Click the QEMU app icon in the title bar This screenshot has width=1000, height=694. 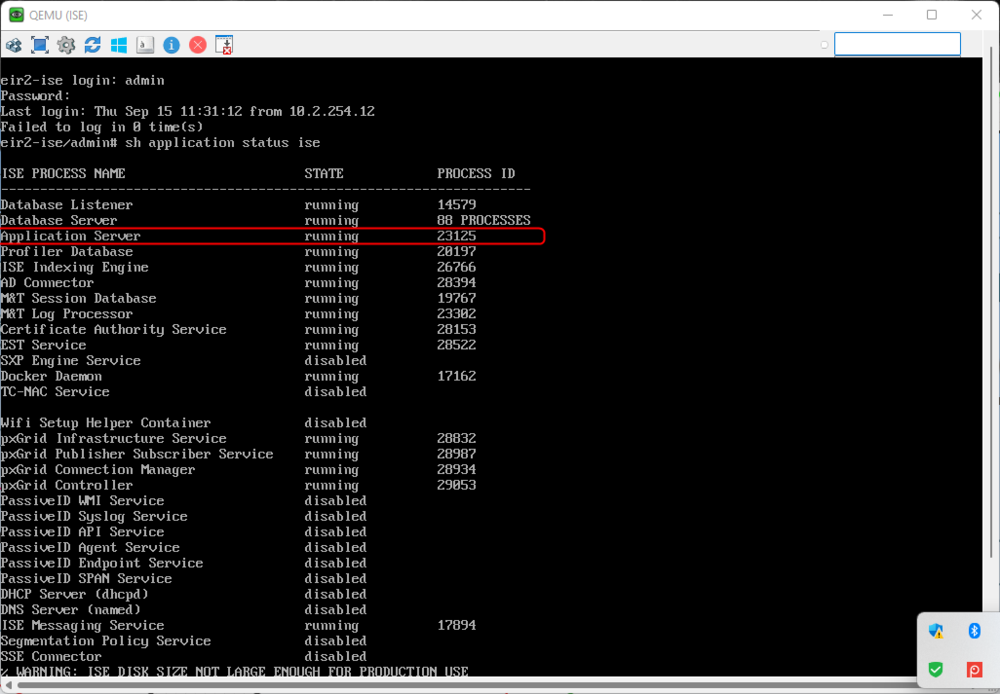pyautogui.click(x=17, y=15)
